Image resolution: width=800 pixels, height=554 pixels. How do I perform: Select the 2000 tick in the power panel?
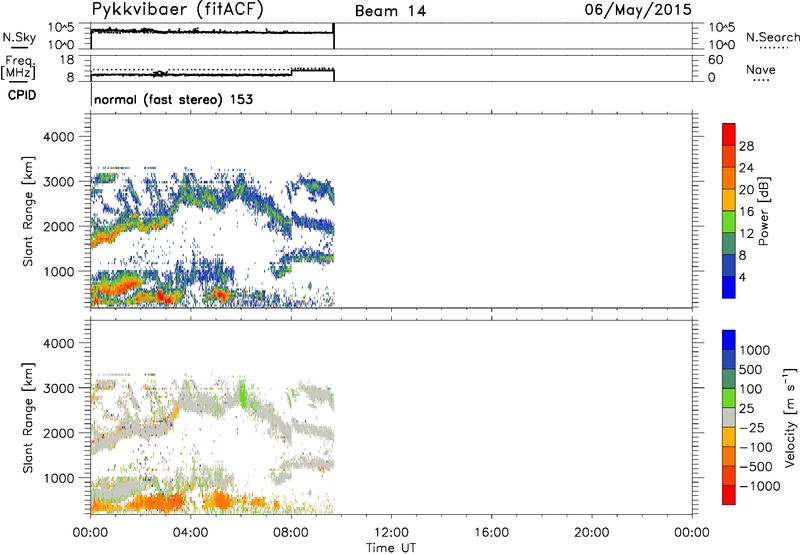coord(58,226)
